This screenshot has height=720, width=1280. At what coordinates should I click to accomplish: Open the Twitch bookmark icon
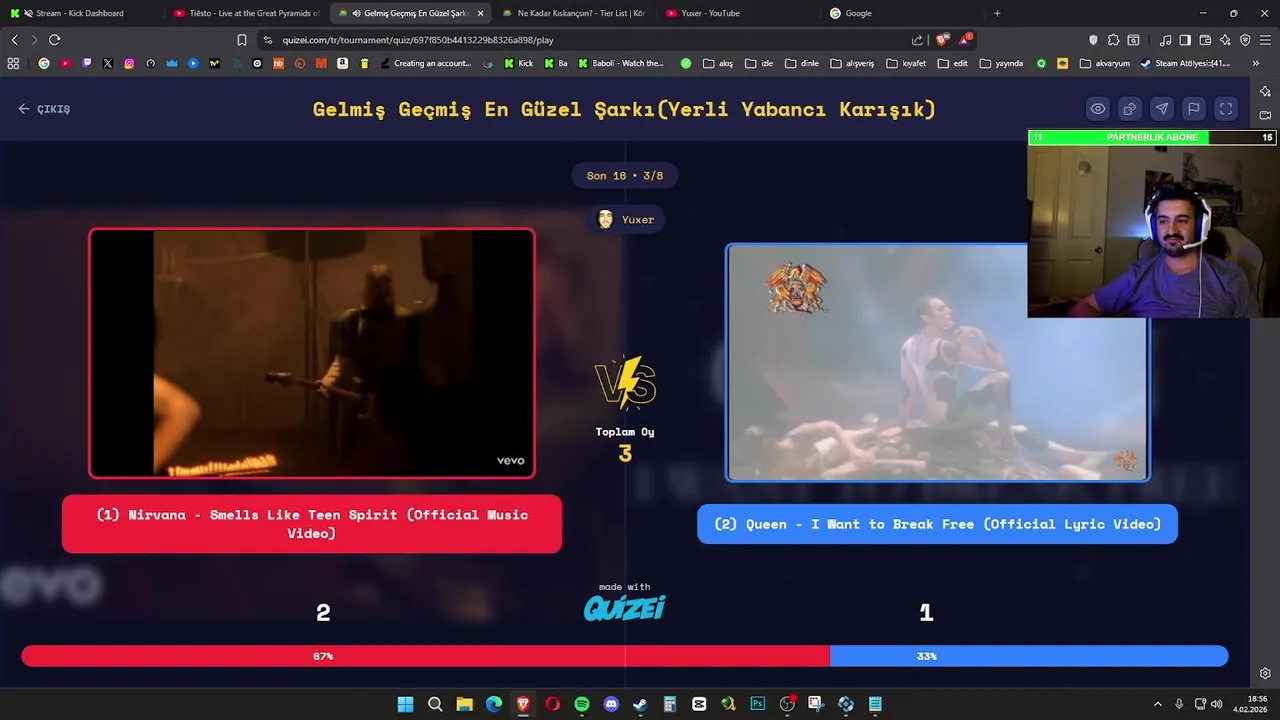pyautogui.click(x=87, y=63)
